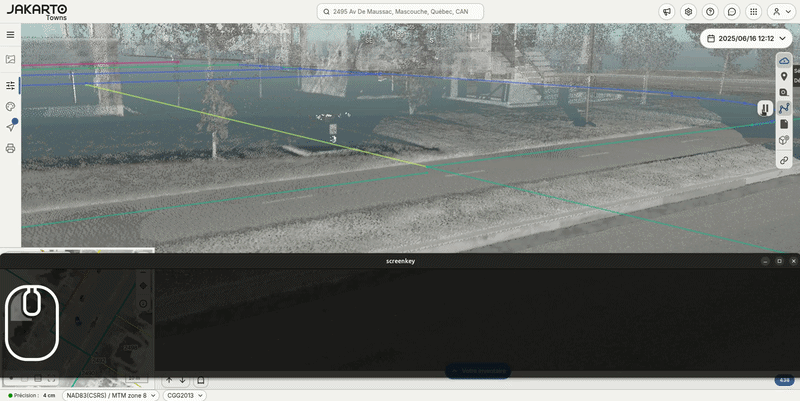Open the apps grid icon

(x=754, y=12)
